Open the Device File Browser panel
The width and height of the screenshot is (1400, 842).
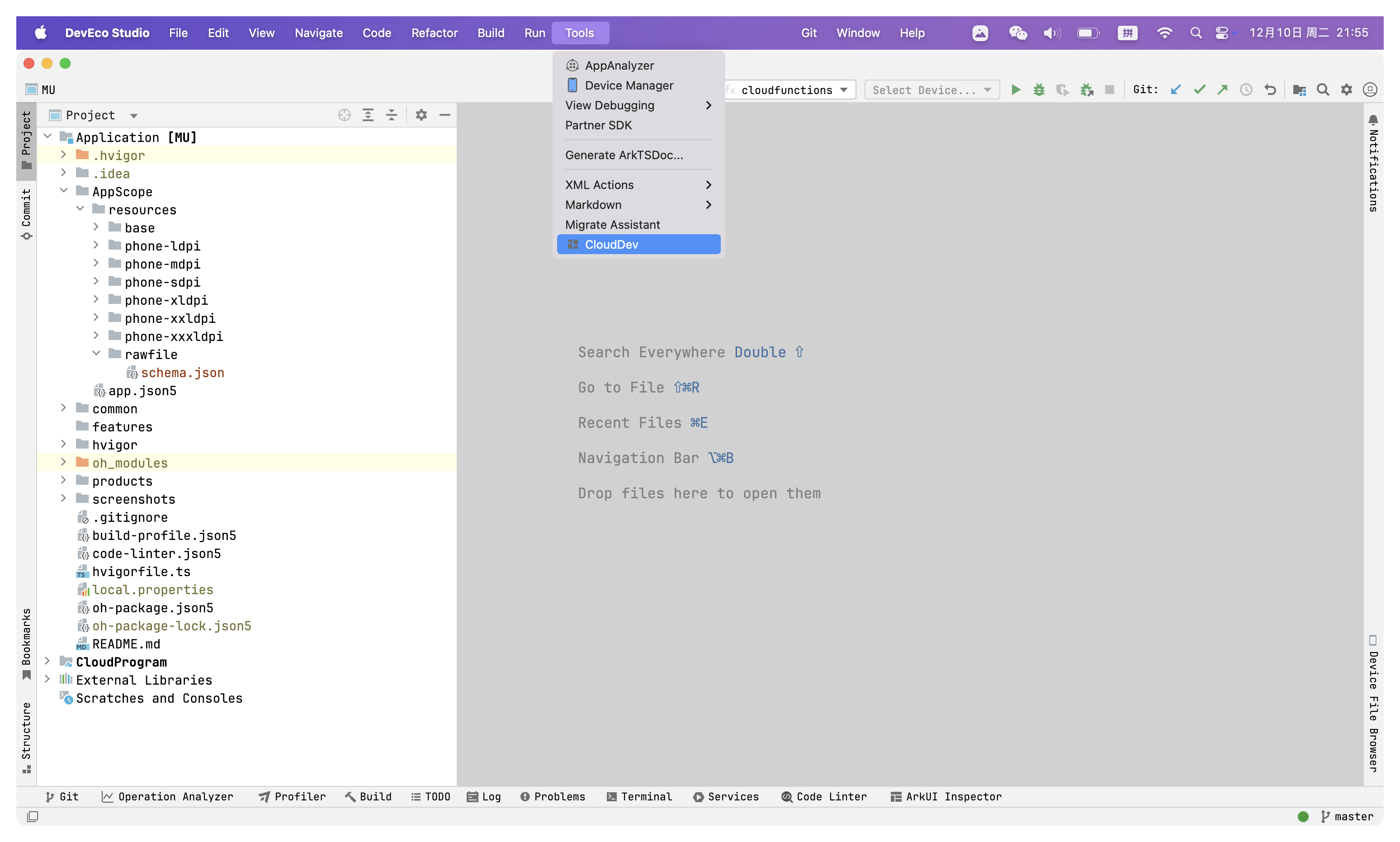1373,704
